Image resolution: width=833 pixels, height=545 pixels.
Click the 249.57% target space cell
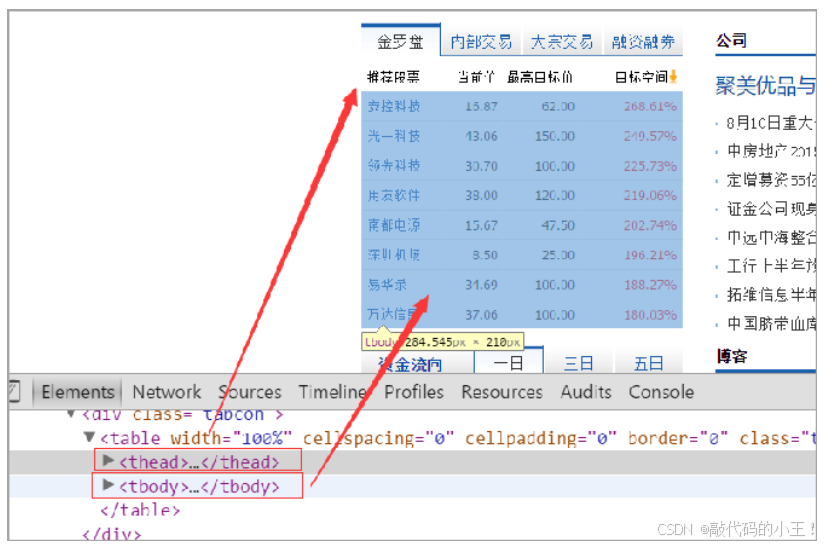tap(650, 136)
